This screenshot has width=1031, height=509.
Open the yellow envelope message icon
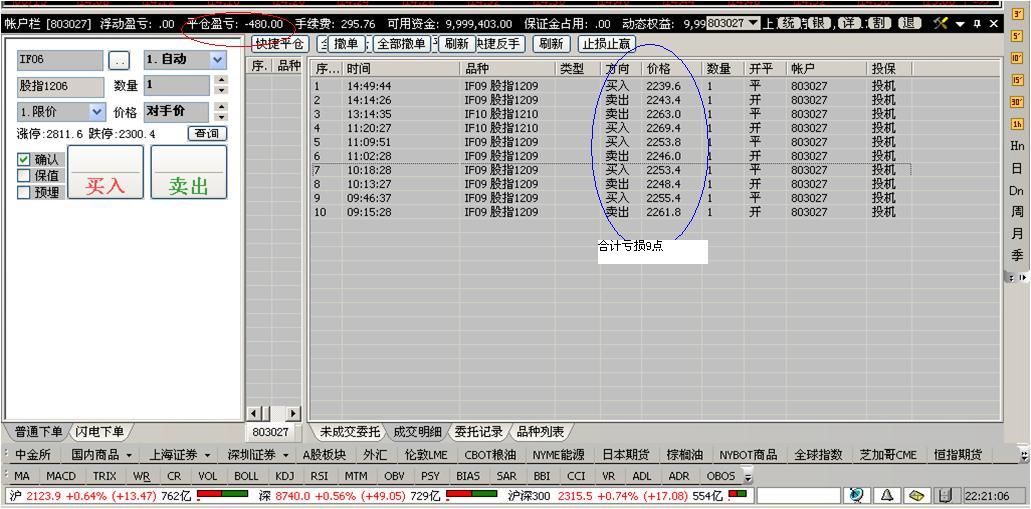click(917, 495)
